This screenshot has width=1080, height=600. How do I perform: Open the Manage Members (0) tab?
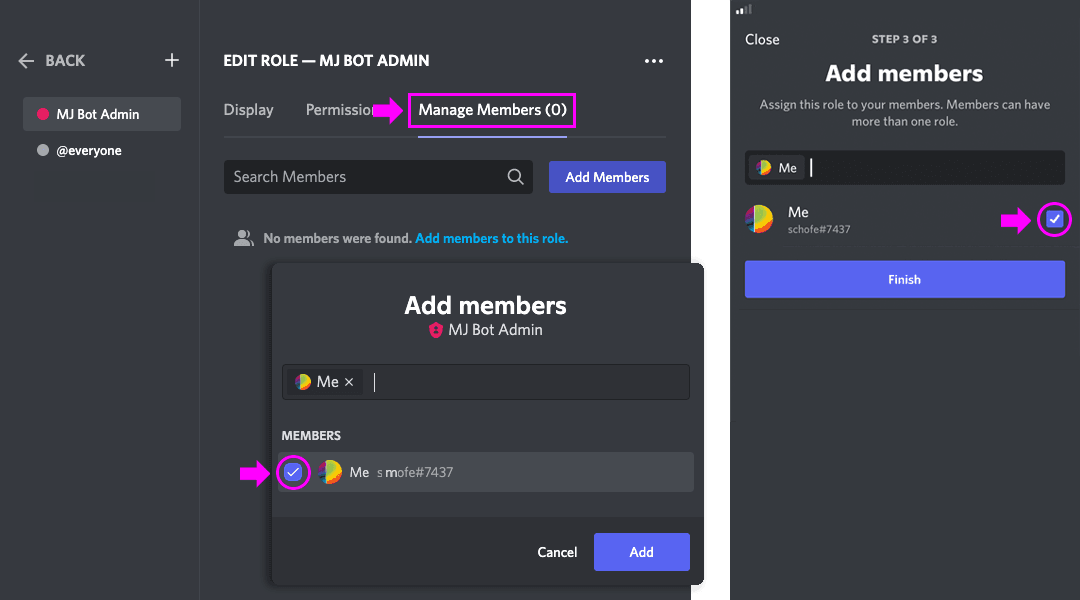[492, 110]
